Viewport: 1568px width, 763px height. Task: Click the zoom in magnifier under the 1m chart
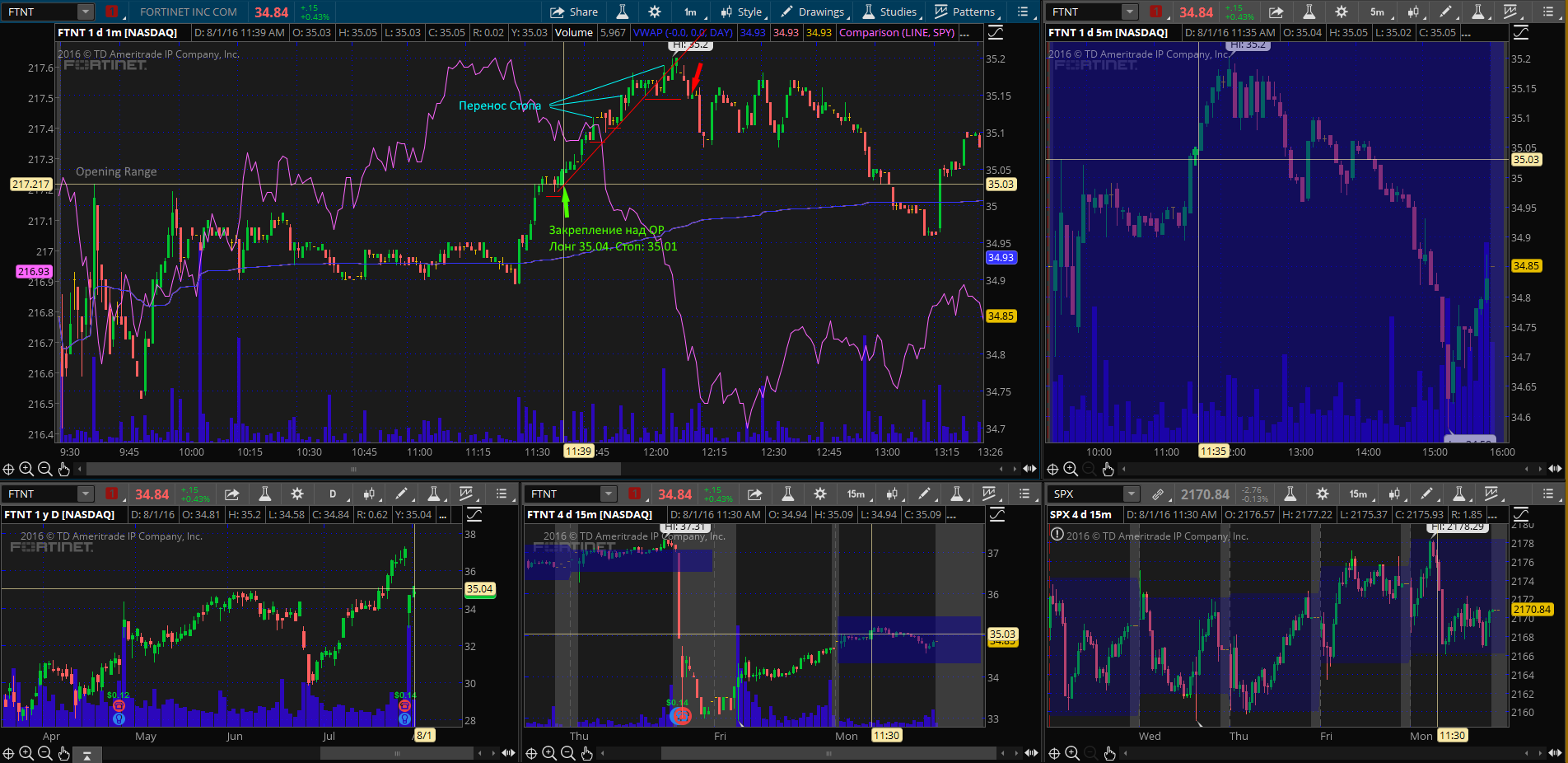pyautogui.click(x=26, y=469)
